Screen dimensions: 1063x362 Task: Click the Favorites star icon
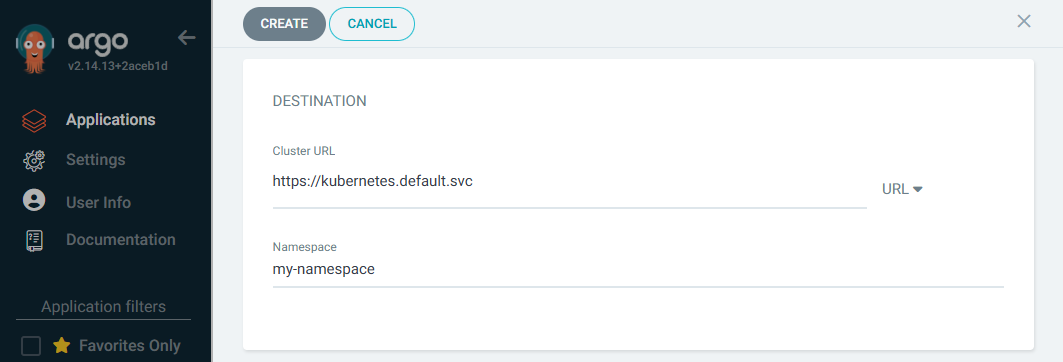point(62,346)
